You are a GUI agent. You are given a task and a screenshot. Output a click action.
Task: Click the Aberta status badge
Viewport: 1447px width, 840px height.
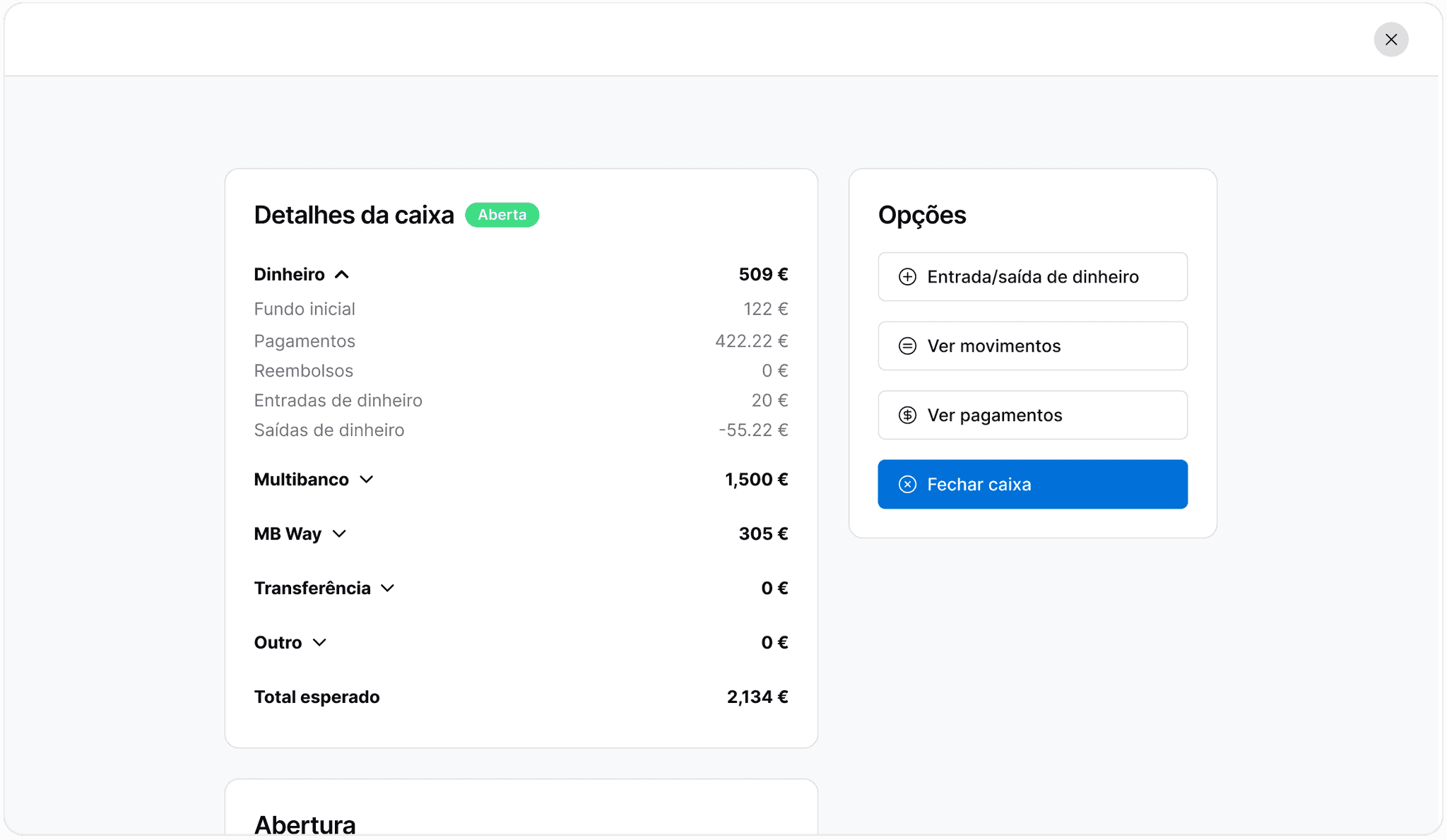point(502,215)
